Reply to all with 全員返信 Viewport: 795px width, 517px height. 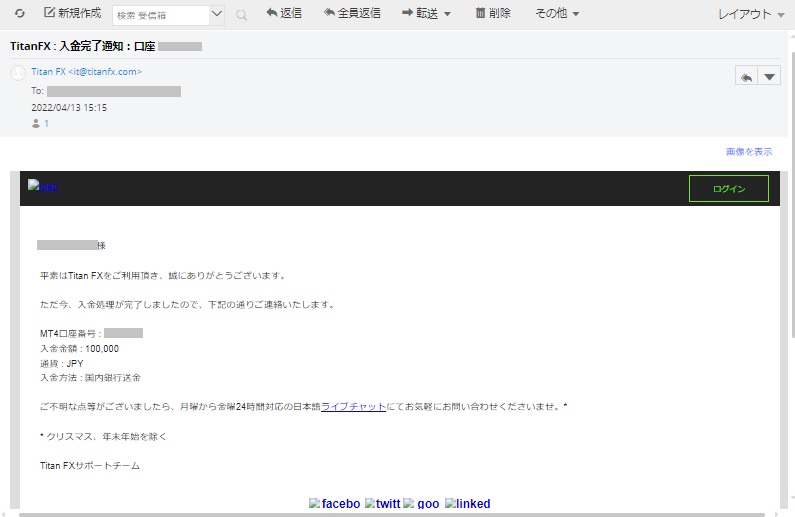[352, 13]
